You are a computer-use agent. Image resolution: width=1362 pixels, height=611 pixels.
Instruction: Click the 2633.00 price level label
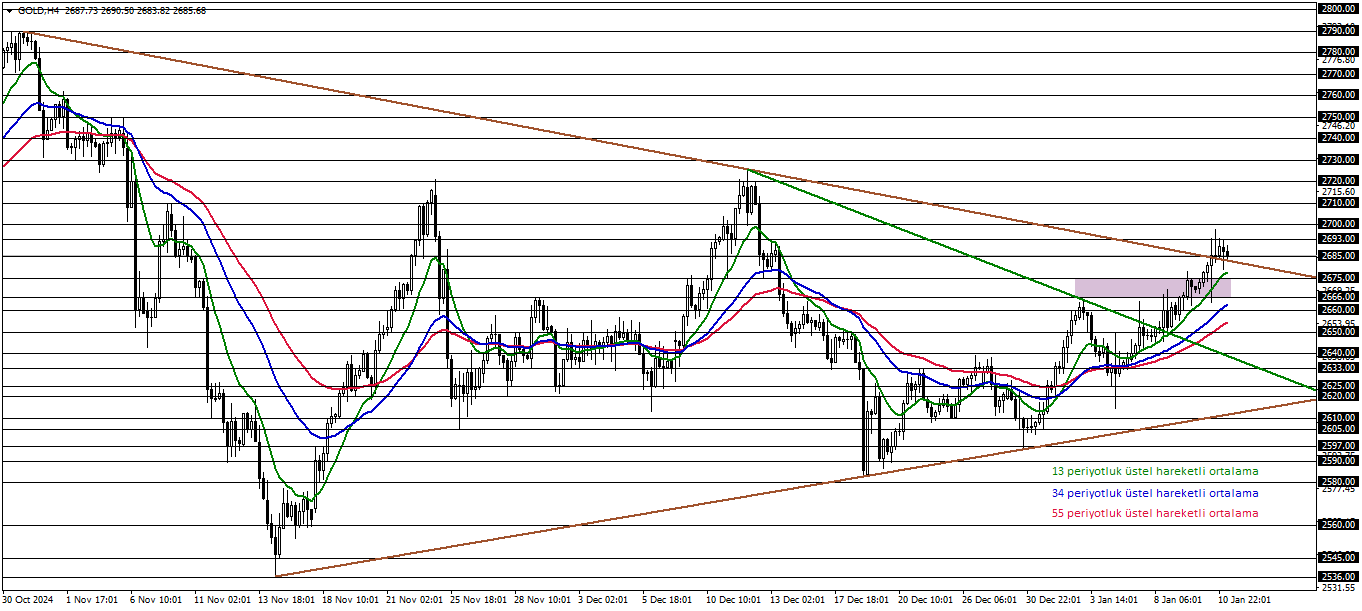pyautogui.click(x=1337, y=368)
